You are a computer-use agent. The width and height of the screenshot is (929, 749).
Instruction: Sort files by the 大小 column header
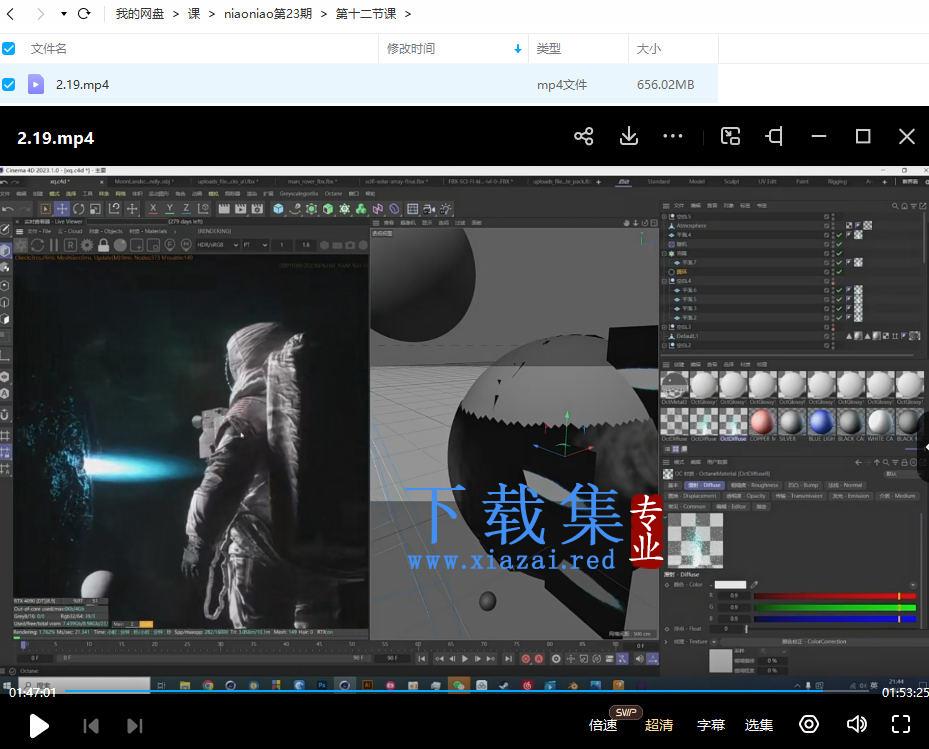point(648,49)
